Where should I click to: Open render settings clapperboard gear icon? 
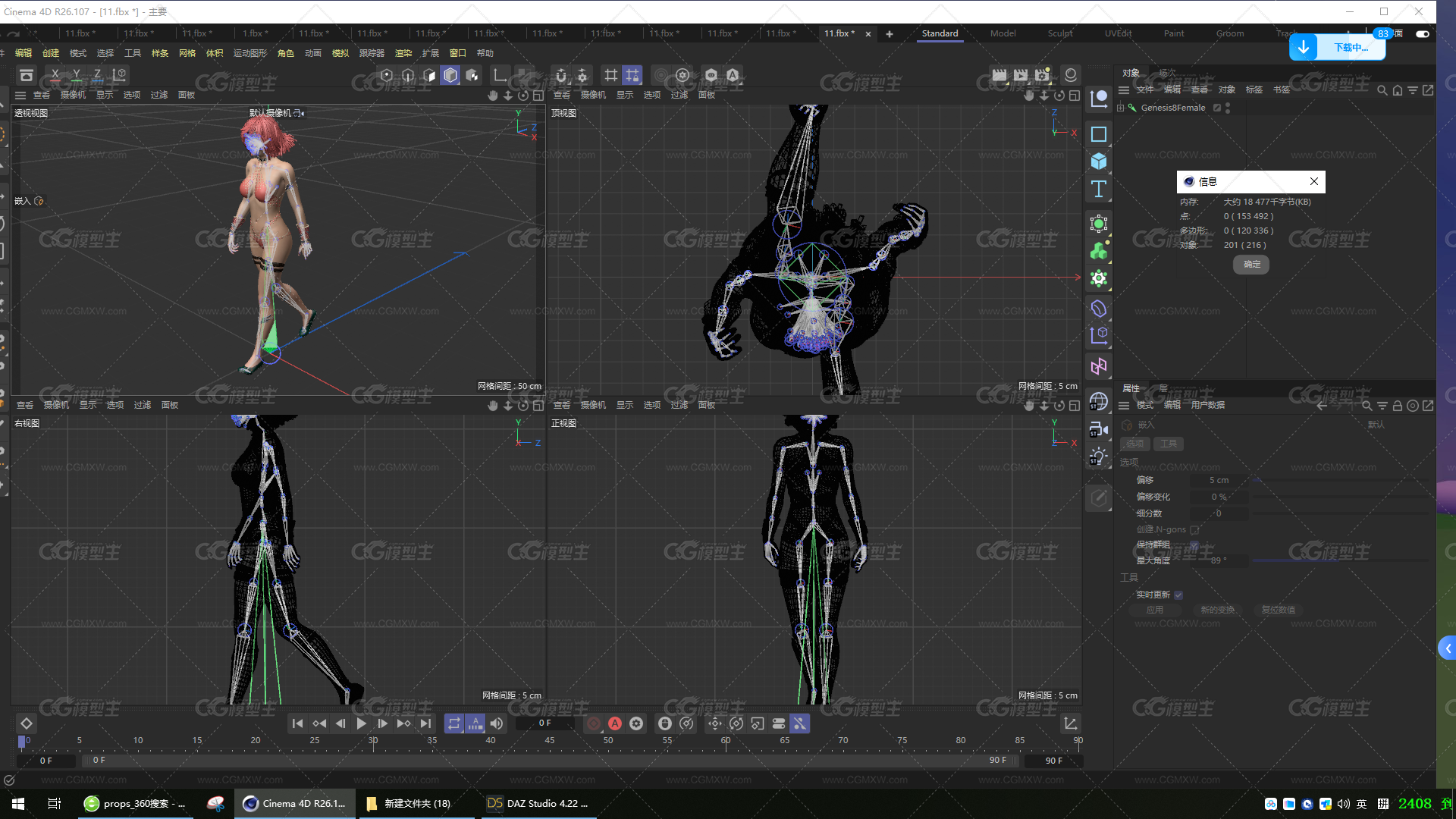click(x=1043, y=75)
